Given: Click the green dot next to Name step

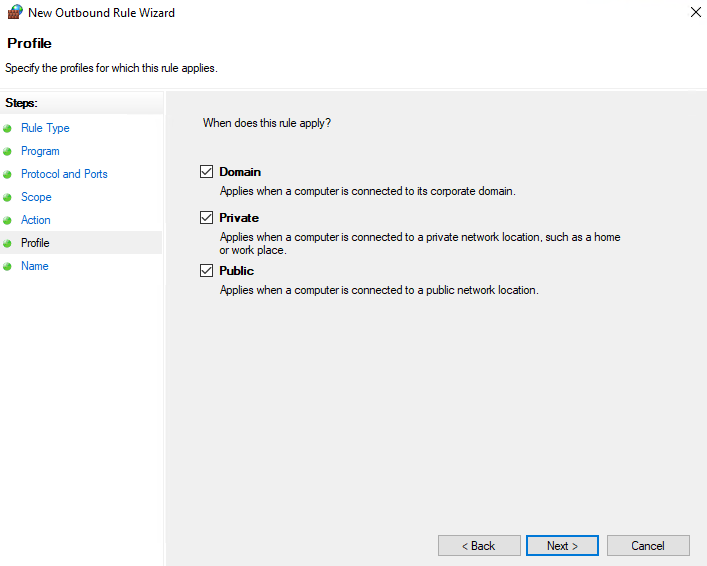Looking at the screenshot, I should pyautogui.click(x=8, y=267).
